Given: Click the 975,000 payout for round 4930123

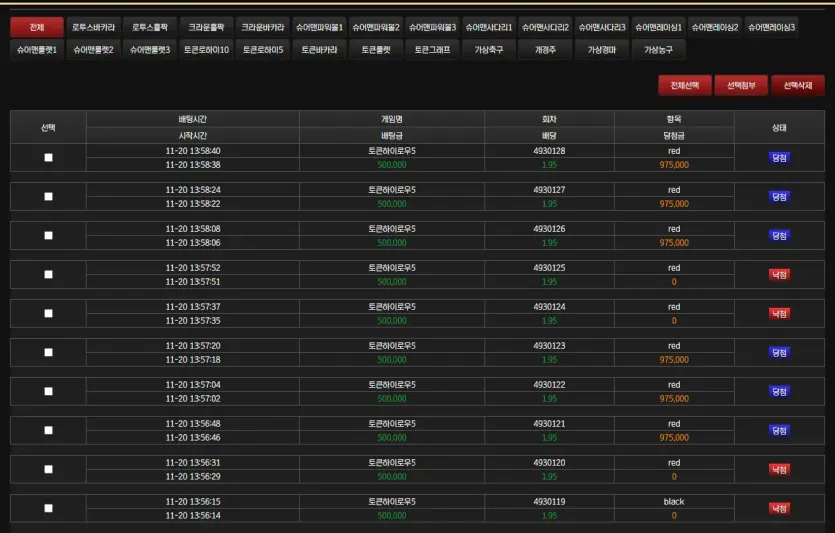Looking at the screenshot, I should point(674,359).
